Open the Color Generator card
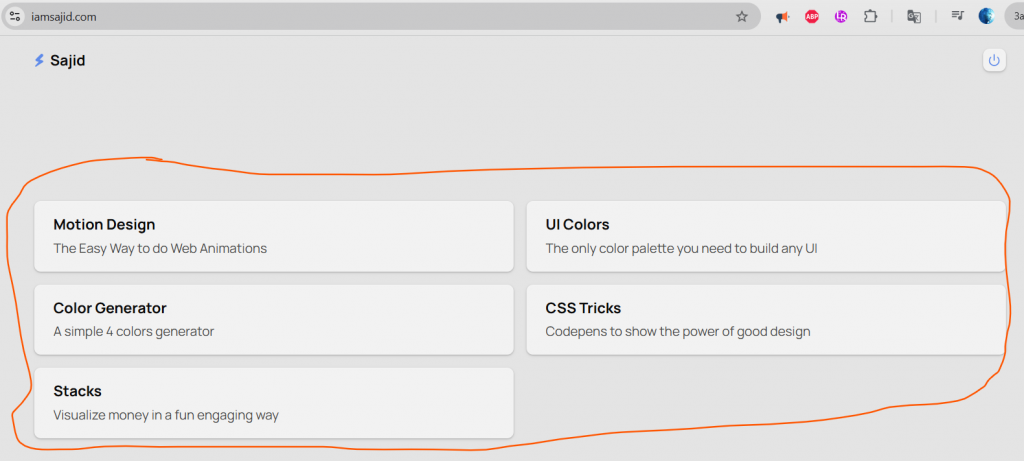 point(273,319)
